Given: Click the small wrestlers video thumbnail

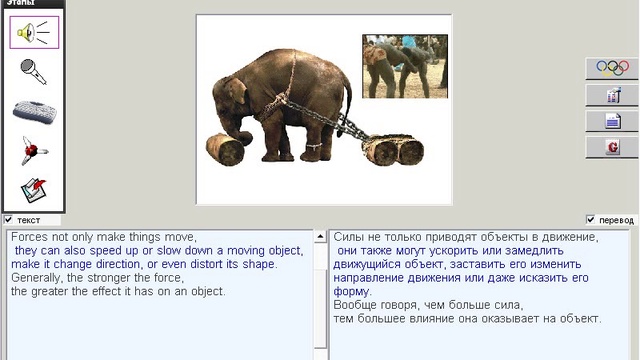Looking at the screenshot, I should 405,66.
